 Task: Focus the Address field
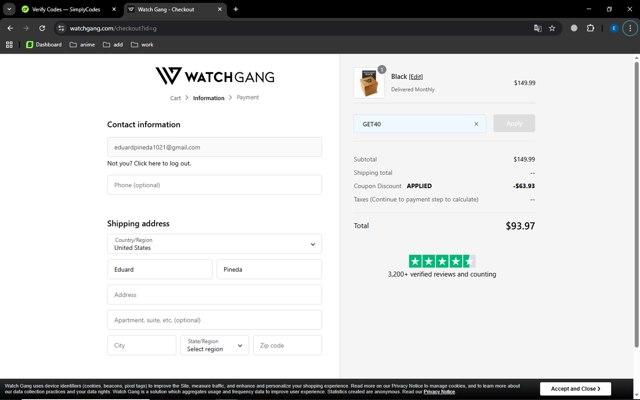tap(214, 295)
